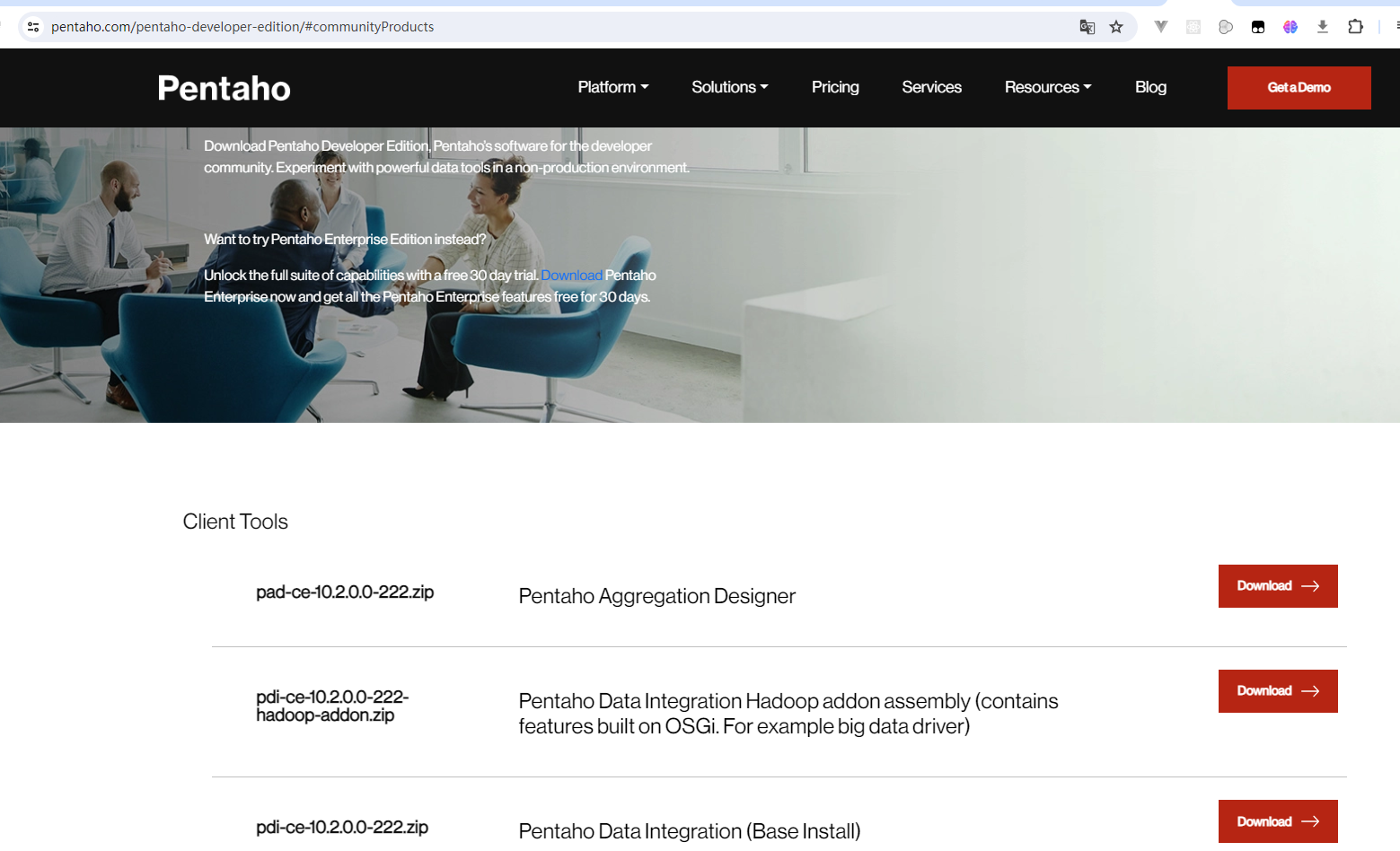Viewport: 1400px width, 851px height.
Task: Click the Pentaho Data Integration (Base Install) text
Action: pos(690,831)
